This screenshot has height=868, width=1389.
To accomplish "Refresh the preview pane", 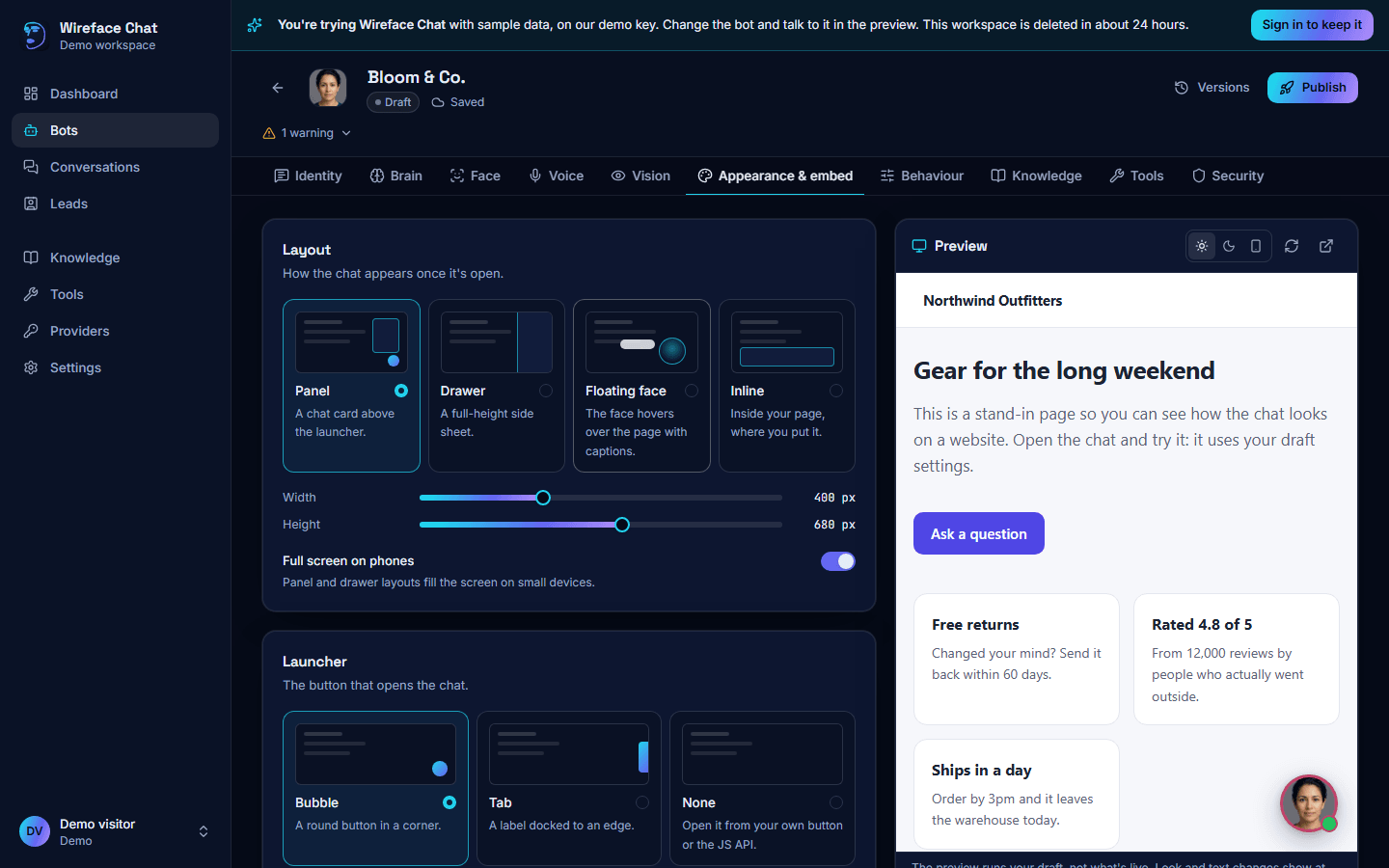I will click(1292, 246).
